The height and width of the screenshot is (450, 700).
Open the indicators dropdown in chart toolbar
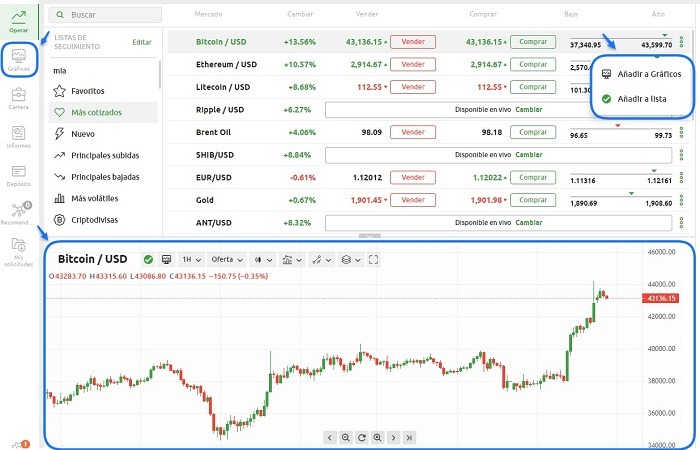292,259
